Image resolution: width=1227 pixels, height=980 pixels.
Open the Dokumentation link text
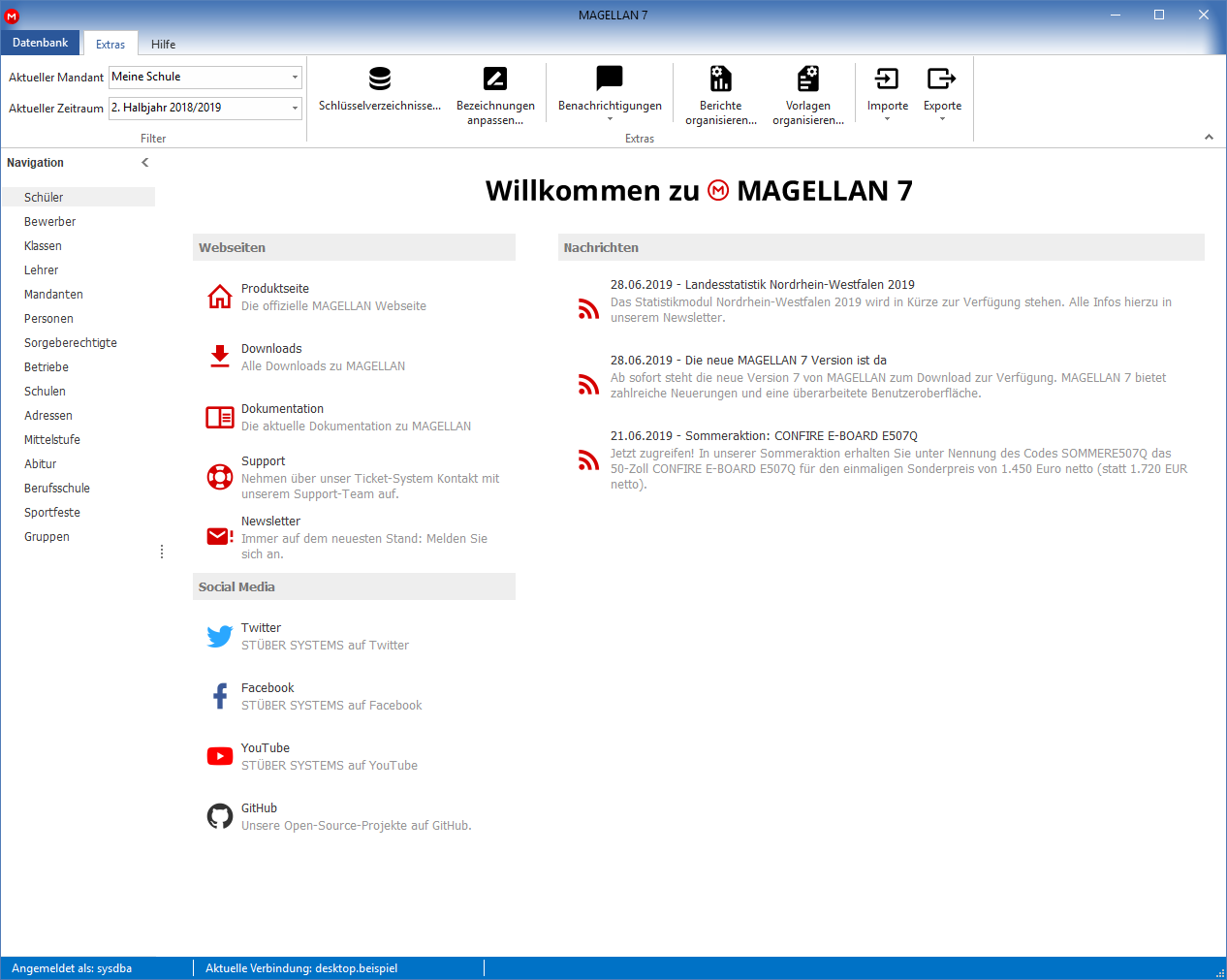coord(282,409)
